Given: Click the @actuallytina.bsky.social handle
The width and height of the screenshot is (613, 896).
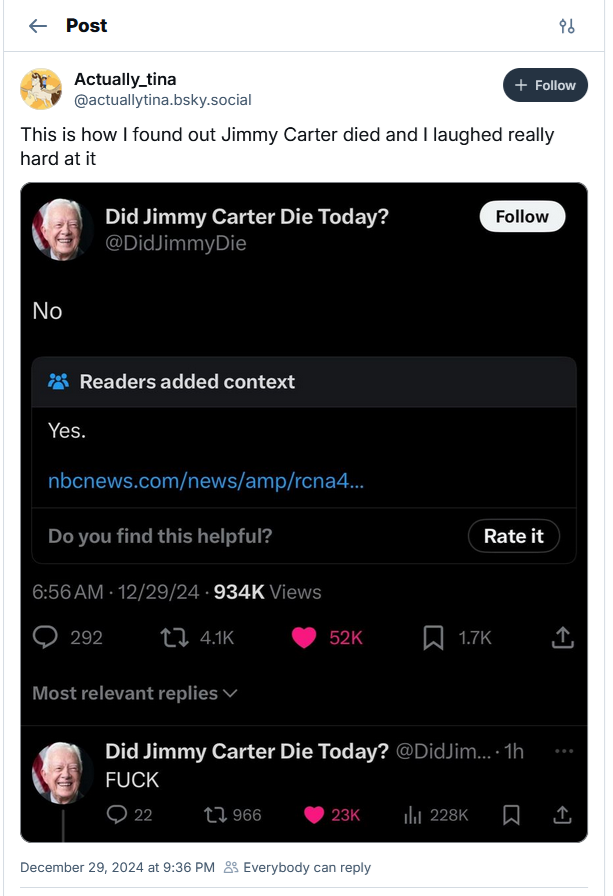Looking at the screenshot, I should tap(163, 100).
